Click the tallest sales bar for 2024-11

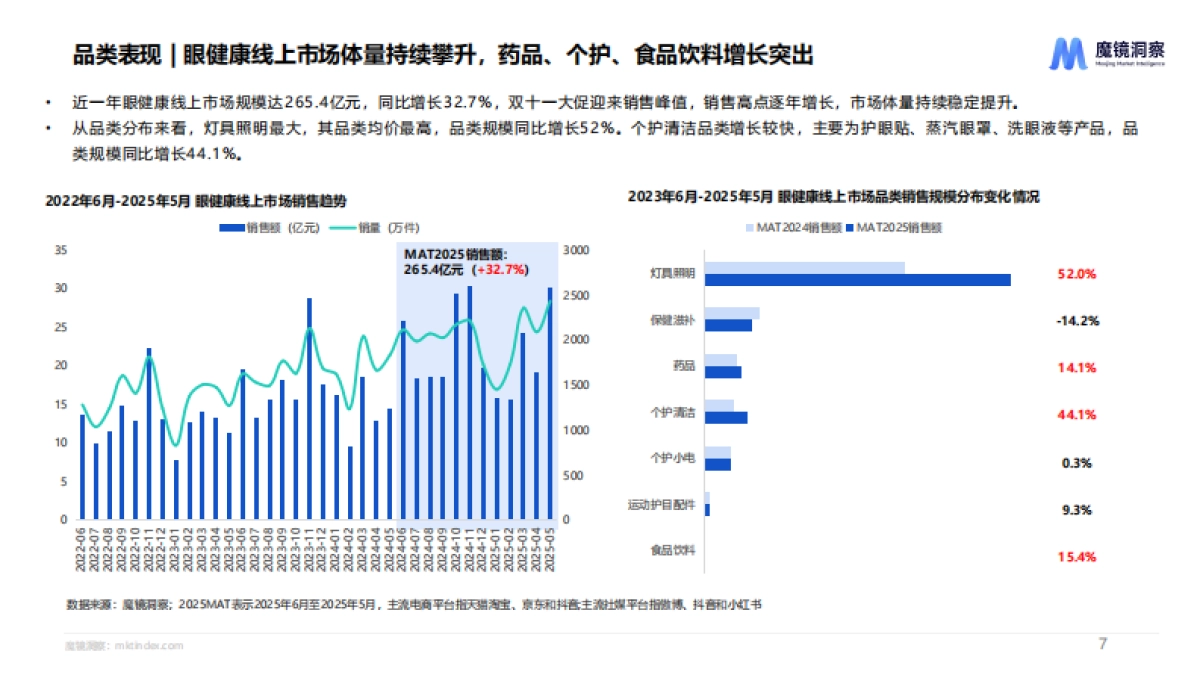click(471, 400)
